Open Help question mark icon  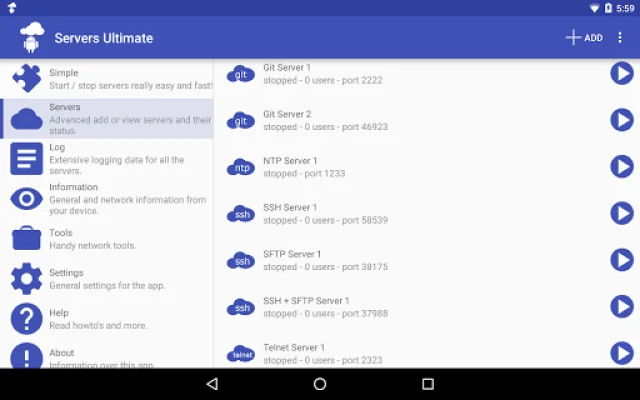[27, 319]
